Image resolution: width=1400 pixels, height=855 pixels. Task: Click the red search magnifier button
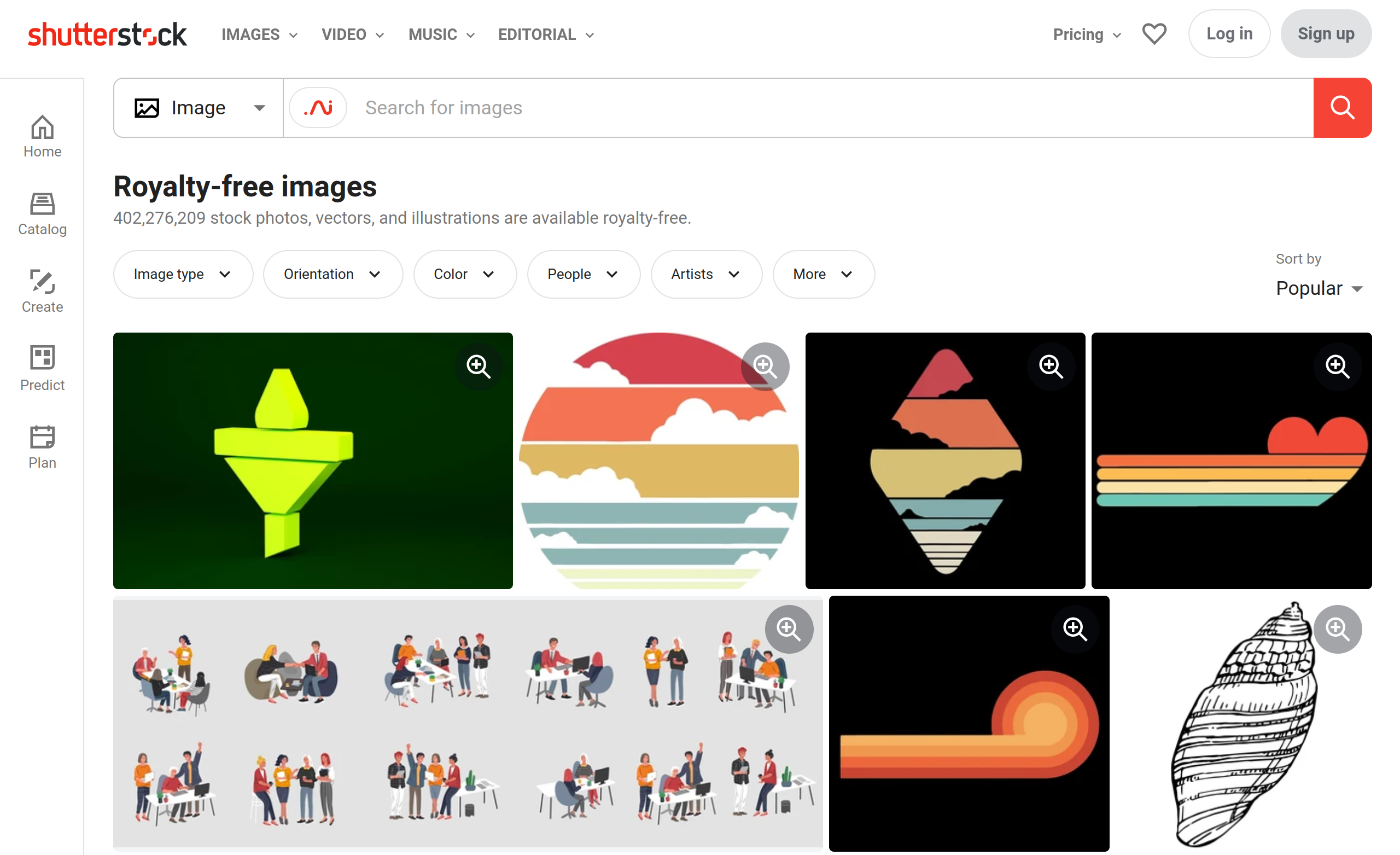[x=1342, y=107]
